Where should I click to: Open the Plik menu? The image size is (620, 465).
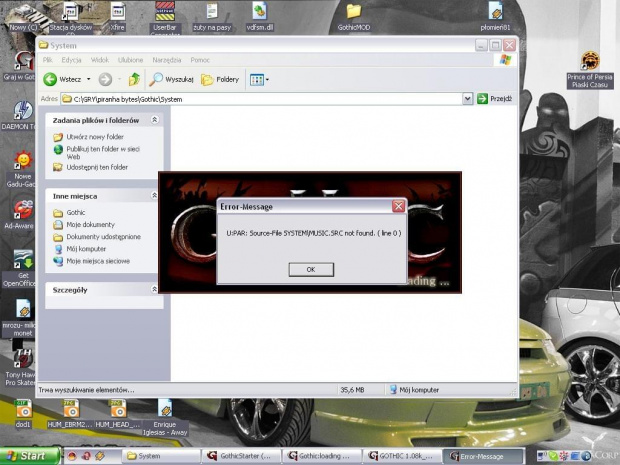tap(47, 60)
